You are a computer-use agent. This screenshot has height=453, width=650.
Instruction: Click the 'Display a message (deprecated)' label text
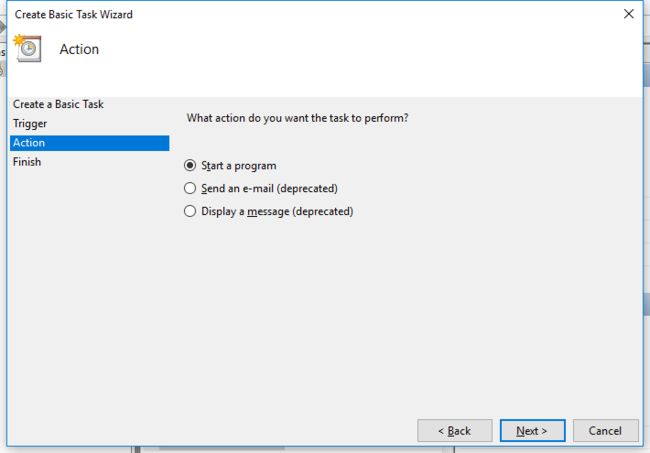coord(277,211)
